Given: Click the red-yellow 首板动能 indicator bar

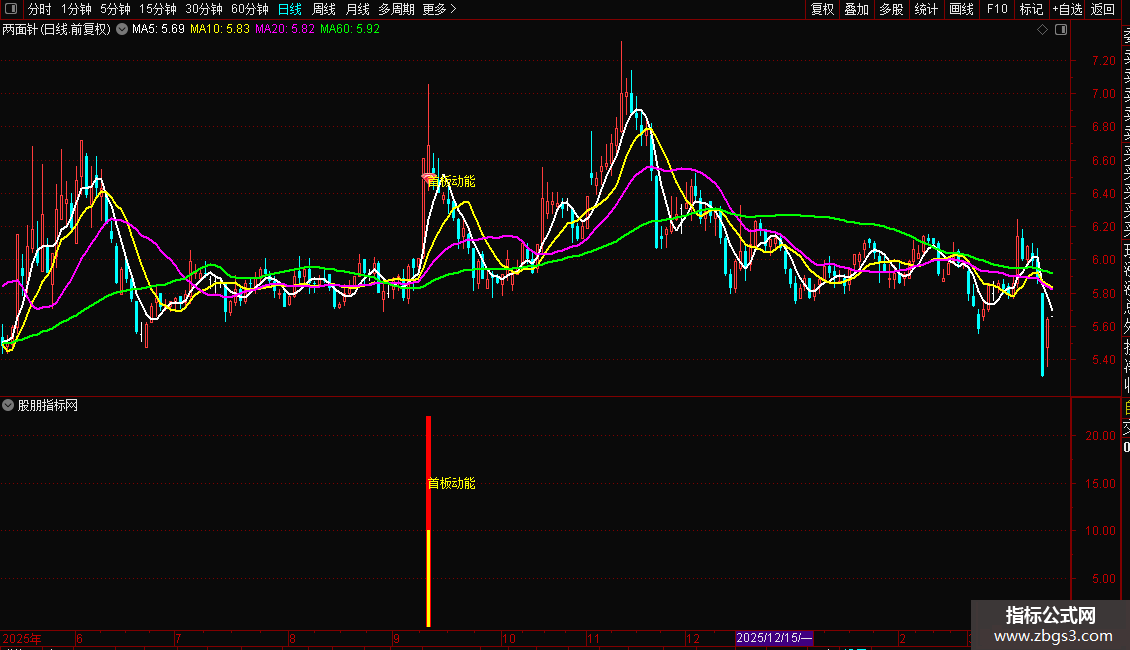Looking at the screenshot, I should pos(429,520).
